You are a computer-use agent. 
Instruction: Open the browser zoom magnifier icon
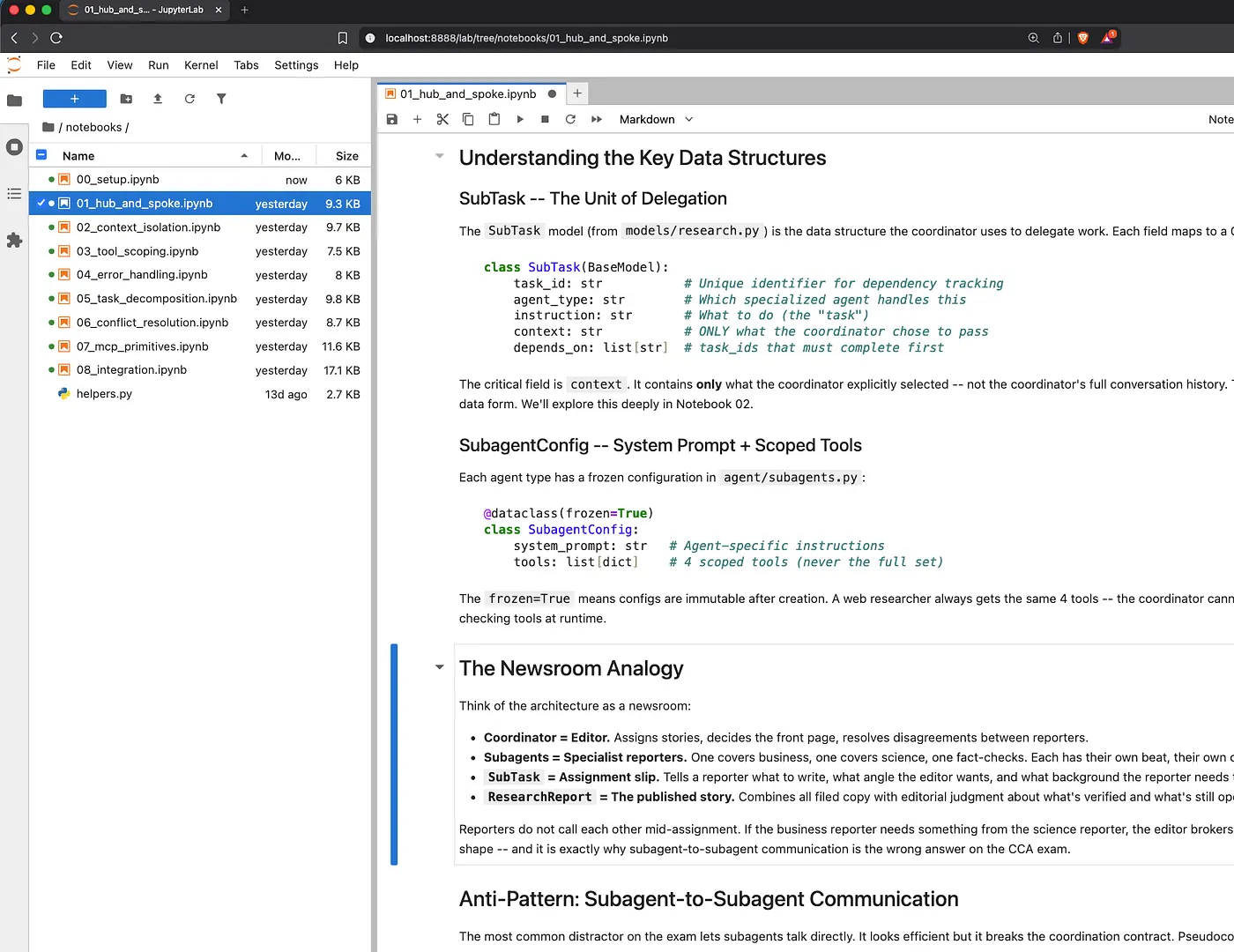point(1033,38)
